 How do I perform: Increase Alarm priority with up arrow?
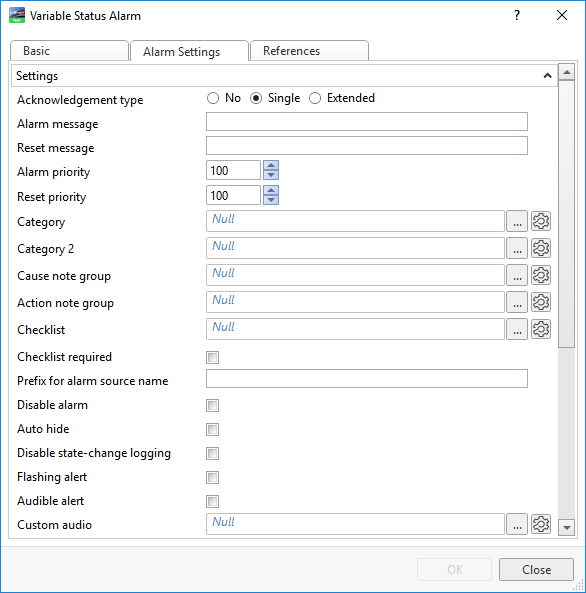(x=271, y=166)
